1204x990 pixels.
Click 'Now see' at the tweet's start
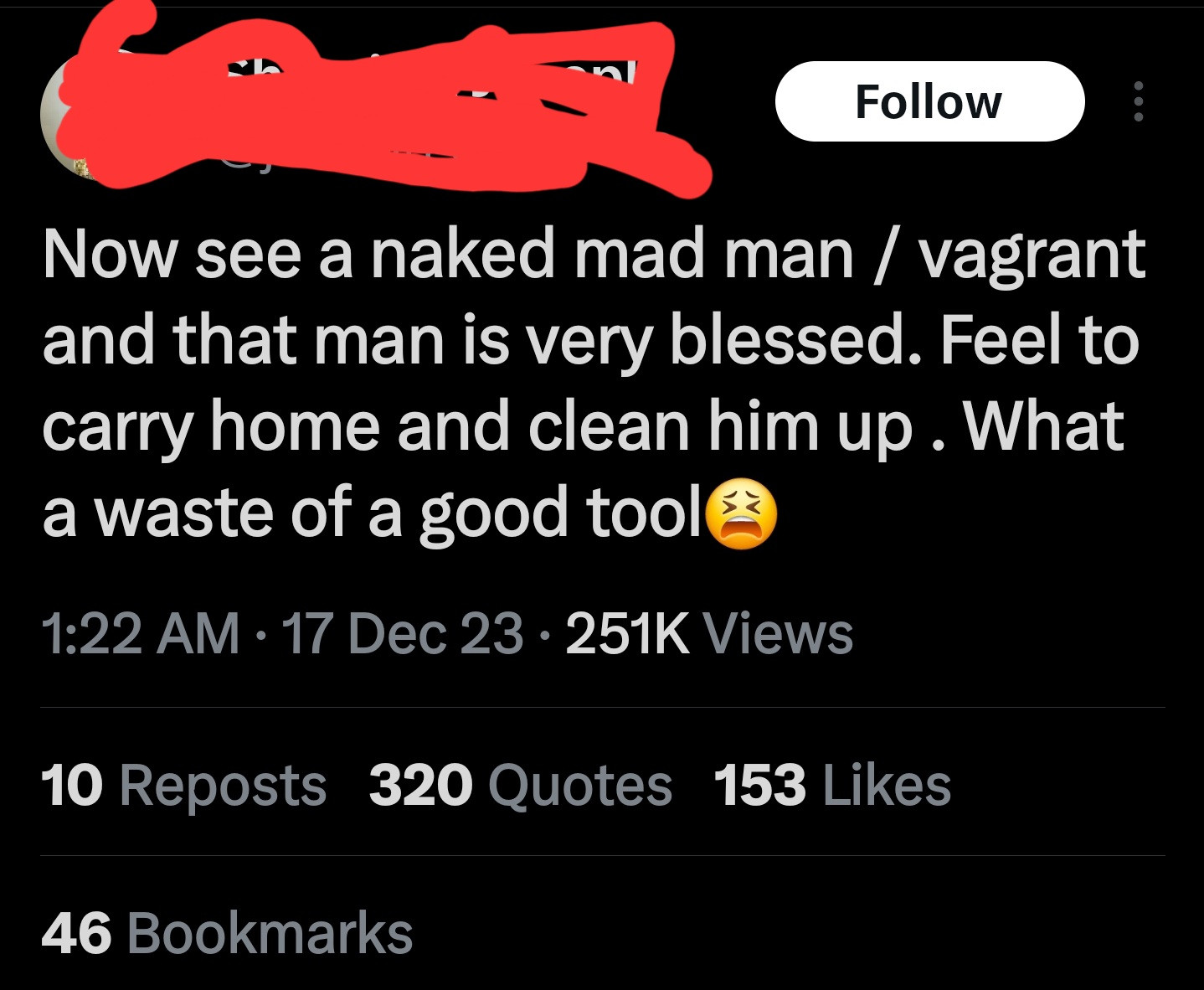coord(172,255)
